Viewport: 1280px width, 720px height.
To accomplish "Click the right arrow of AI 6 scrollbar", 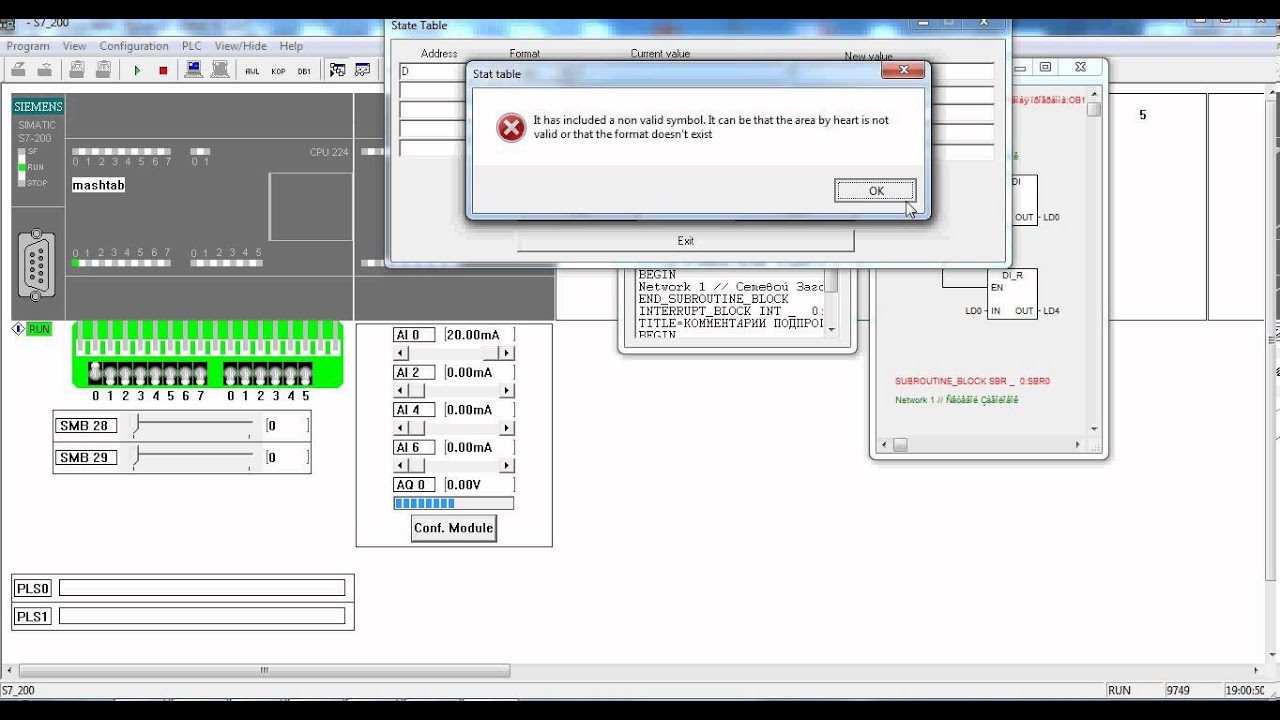I will (x=507, y=465).
